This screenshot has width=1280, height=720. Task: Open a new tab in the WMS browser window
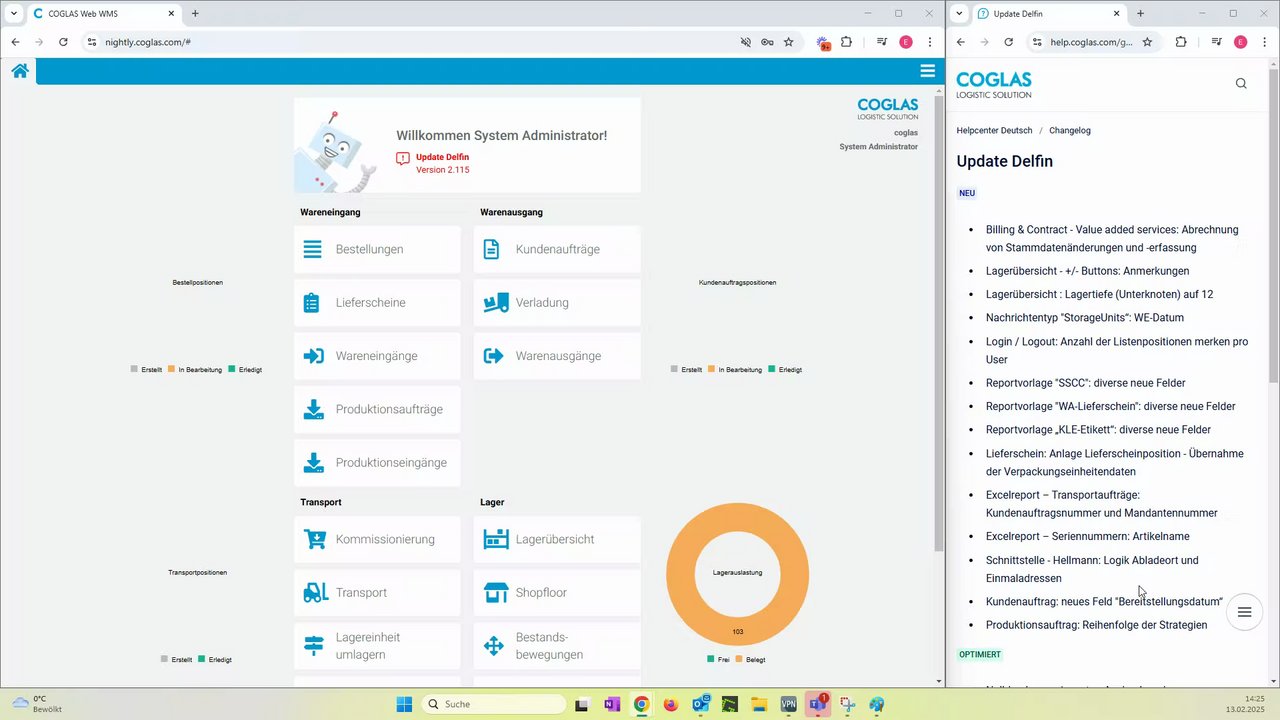(195, 13)
